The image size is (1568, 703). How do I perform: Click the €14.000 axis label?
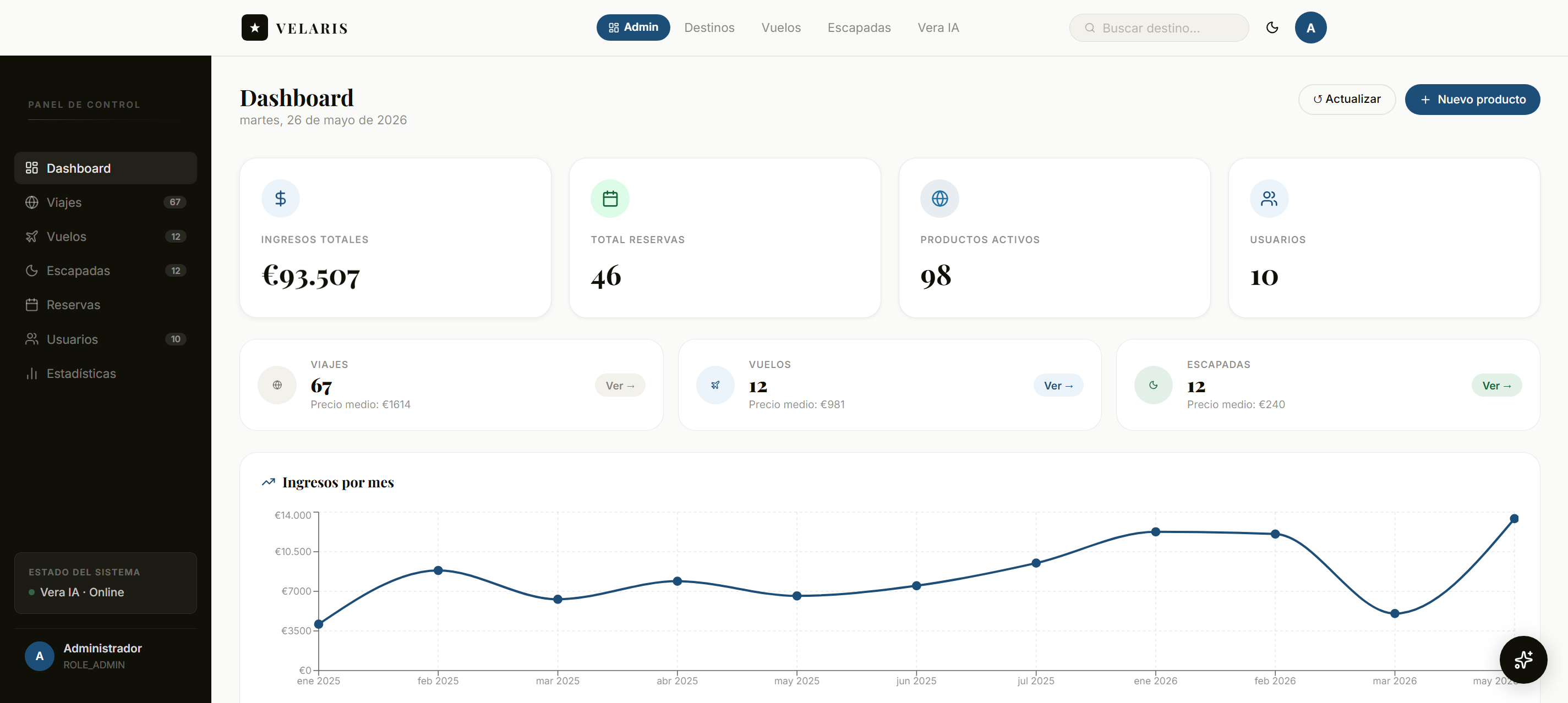click(x=293, y=515)
